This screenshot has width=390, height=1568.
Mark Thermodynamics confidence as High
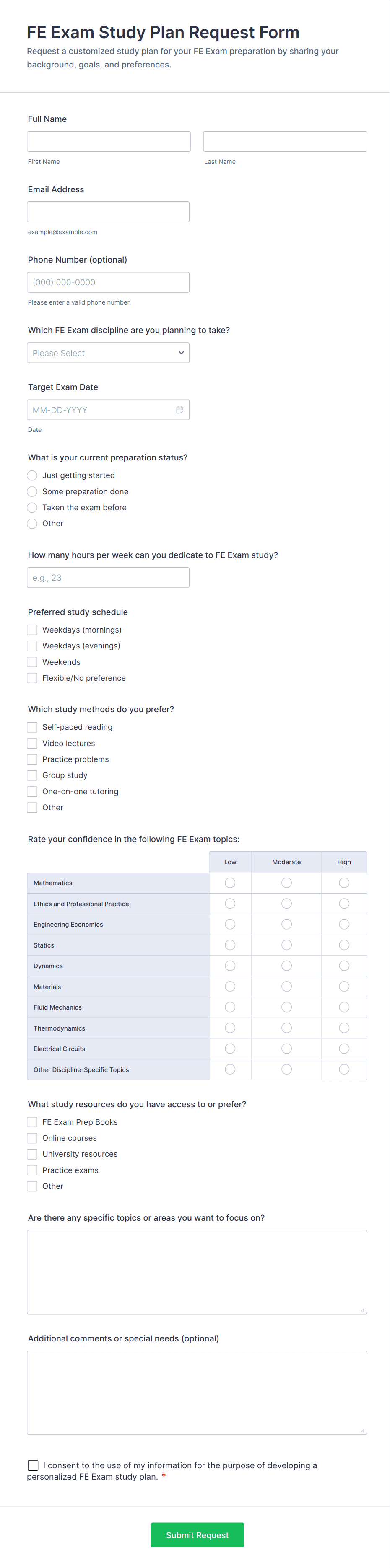[344, 1028]
